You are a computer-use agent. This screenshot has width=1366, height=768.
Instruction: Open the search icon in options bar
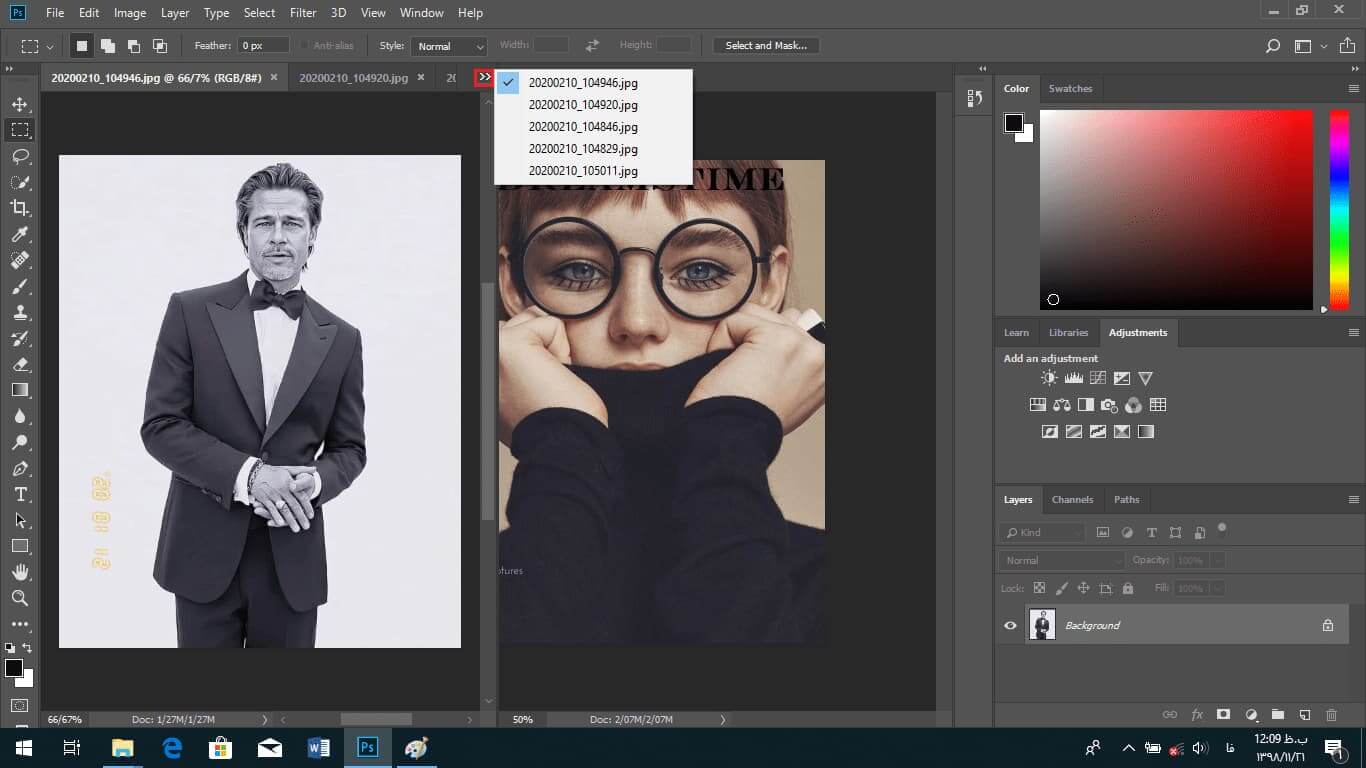[1273, 46]
